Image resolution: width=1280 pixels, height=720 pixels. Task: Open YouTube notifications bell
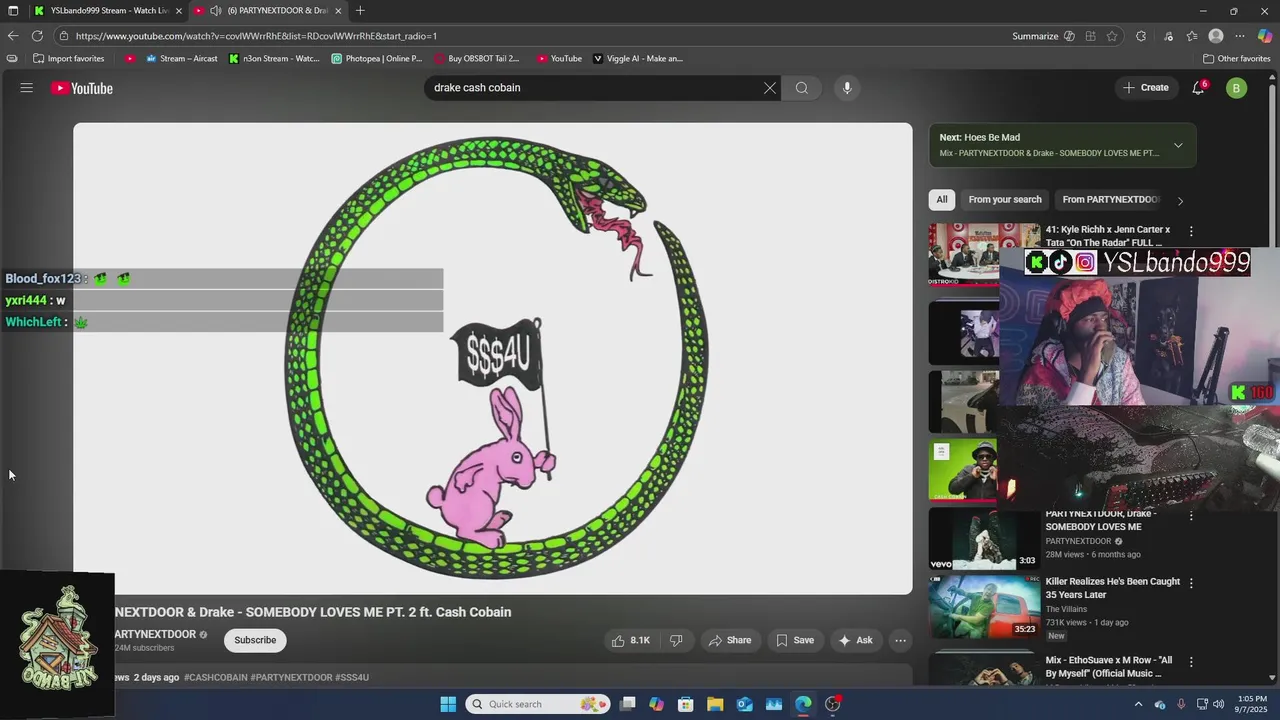point(1198,88)
